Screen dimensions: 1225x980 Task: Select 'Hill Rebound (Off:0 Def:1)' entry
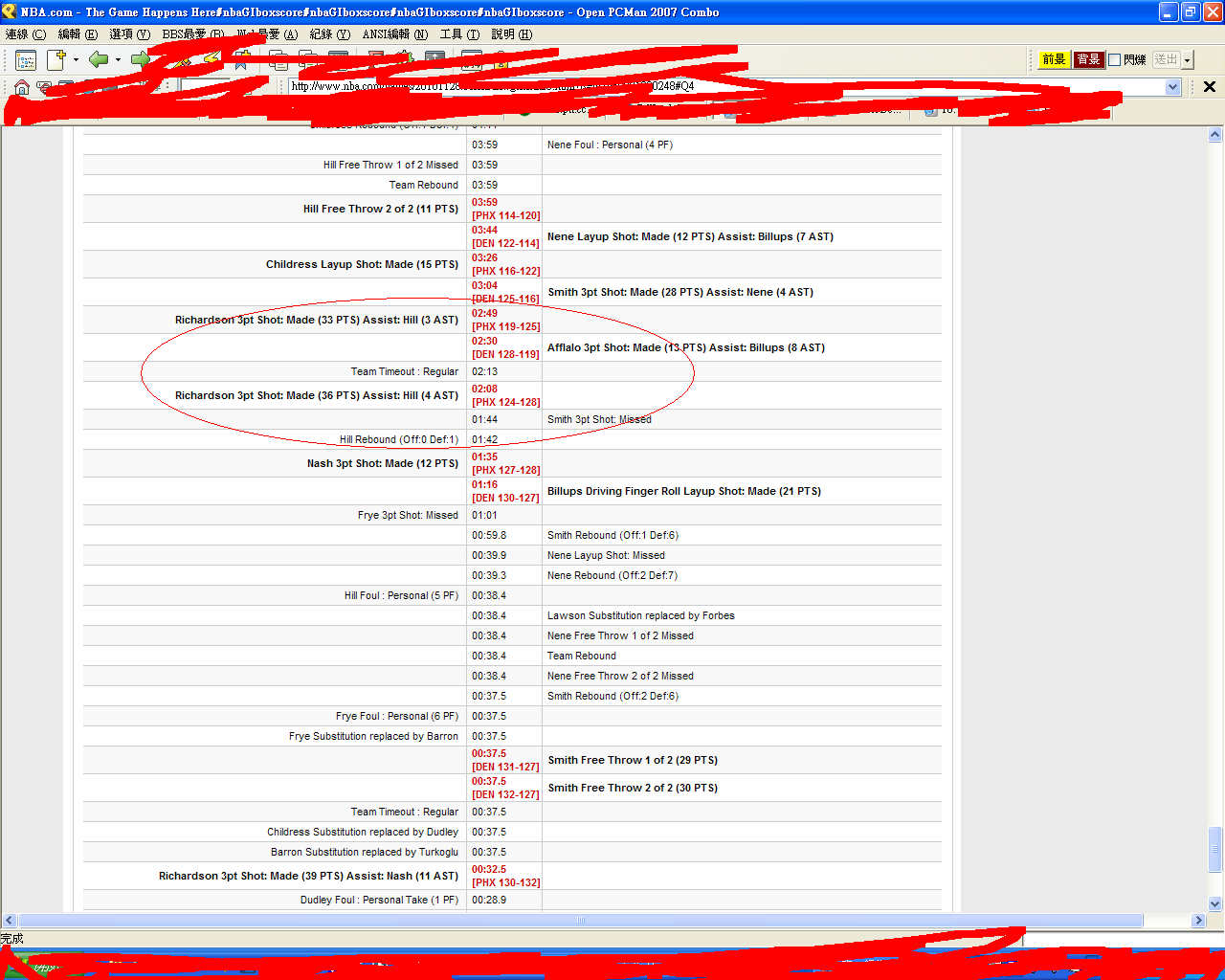click(399, 440)
